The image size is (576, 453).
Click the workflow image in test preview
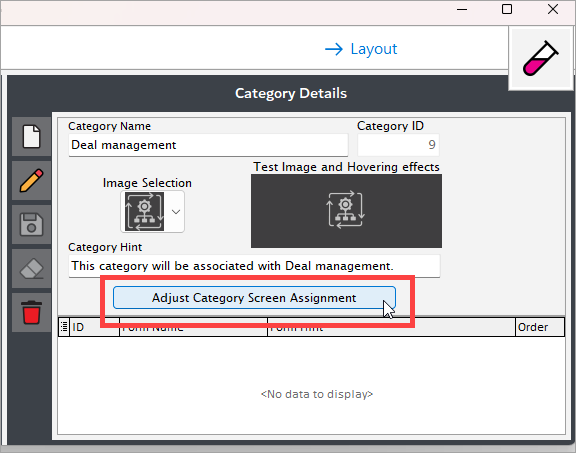[346, 210]
